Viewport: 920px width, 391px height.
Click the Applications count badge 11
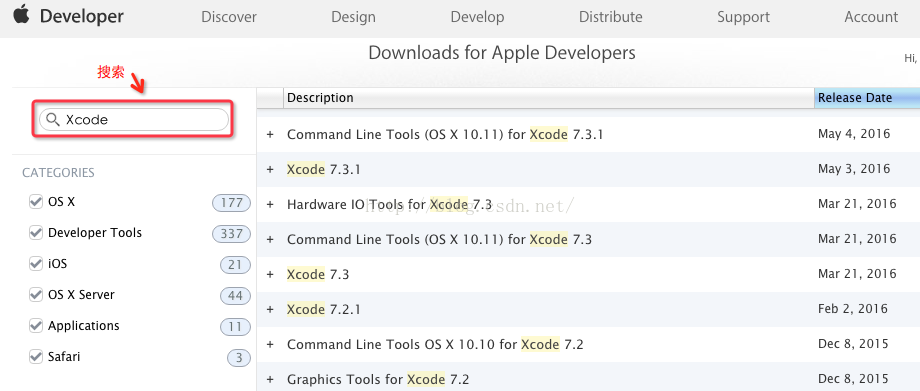tap(235, 326)
